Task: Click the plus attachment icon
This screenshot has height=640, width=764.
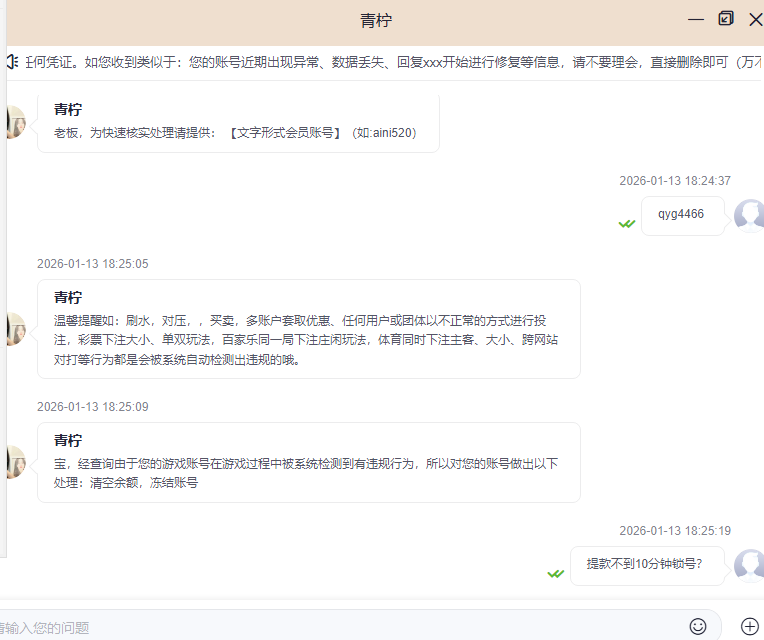Action: point(749,626)
